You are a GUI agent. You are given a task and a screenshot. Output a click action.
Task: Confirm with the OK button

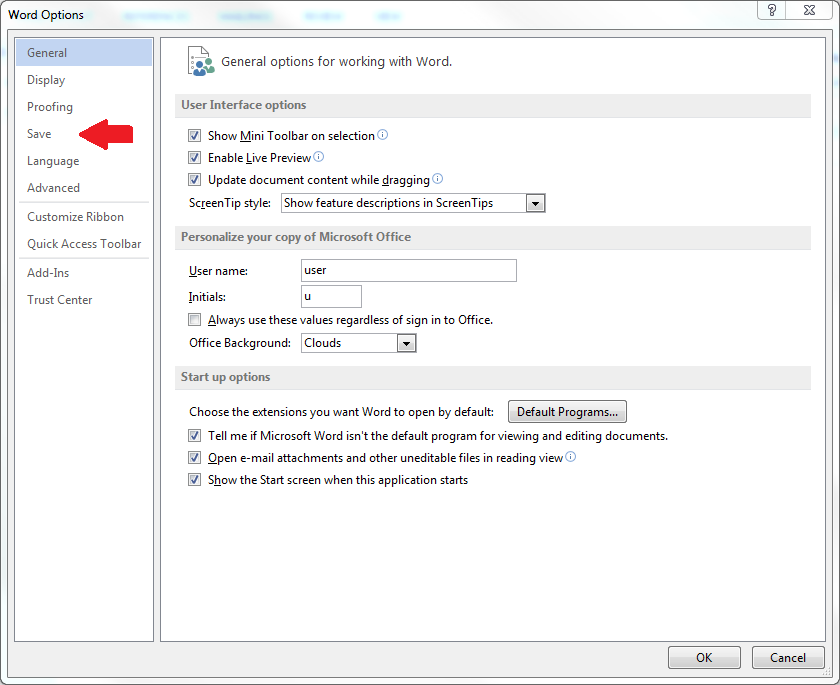pos(704,658)
